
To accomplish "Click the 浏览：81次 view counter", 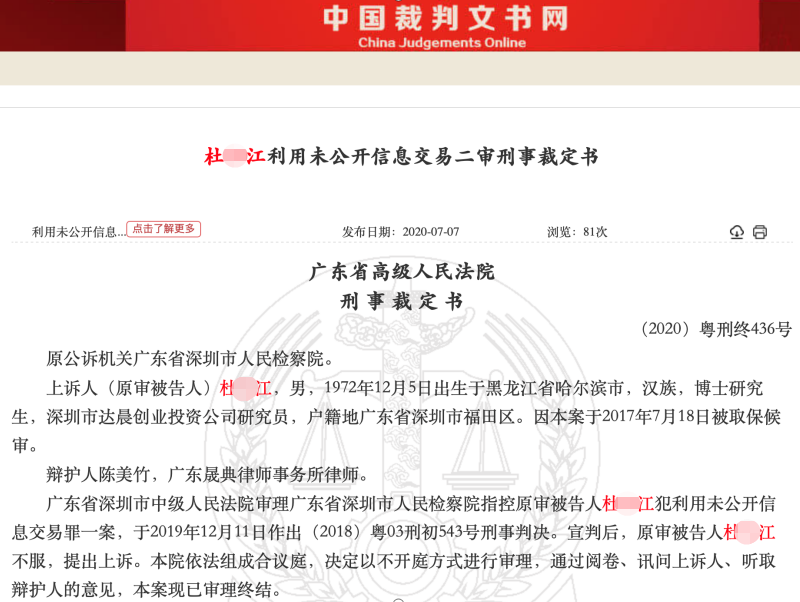I will coord(577,232).
